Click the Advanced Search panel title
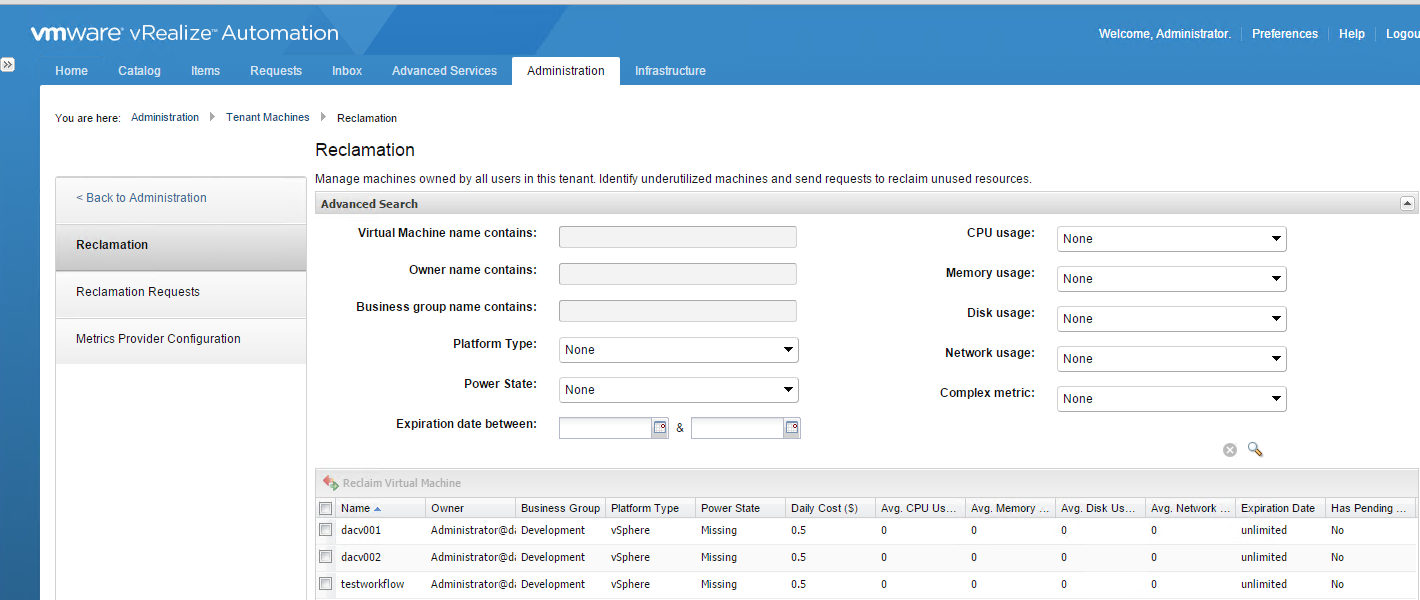 click(x=369, y=204)
